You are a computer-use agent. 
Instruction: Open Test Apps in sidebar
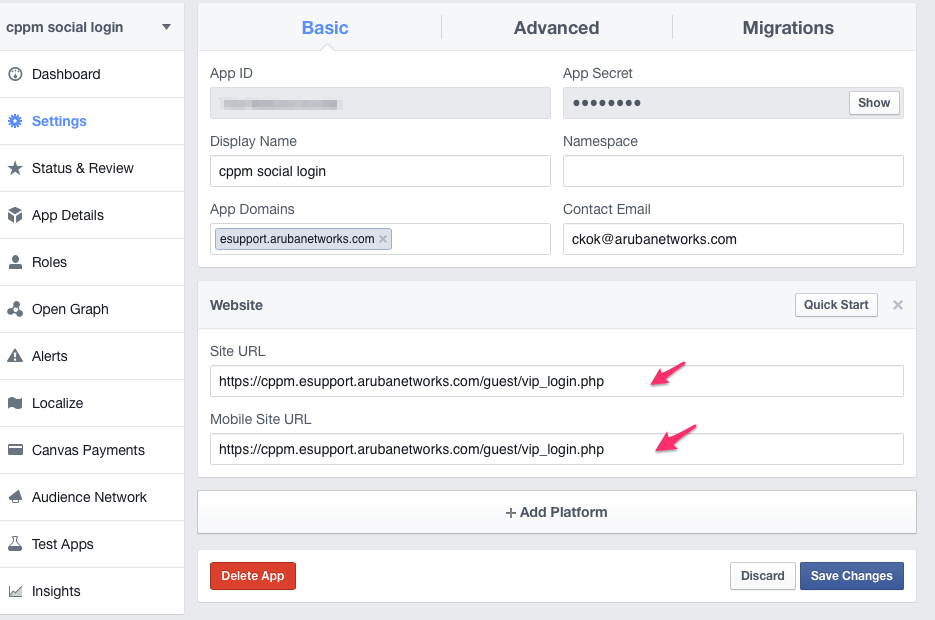click(x=92, y=544)
